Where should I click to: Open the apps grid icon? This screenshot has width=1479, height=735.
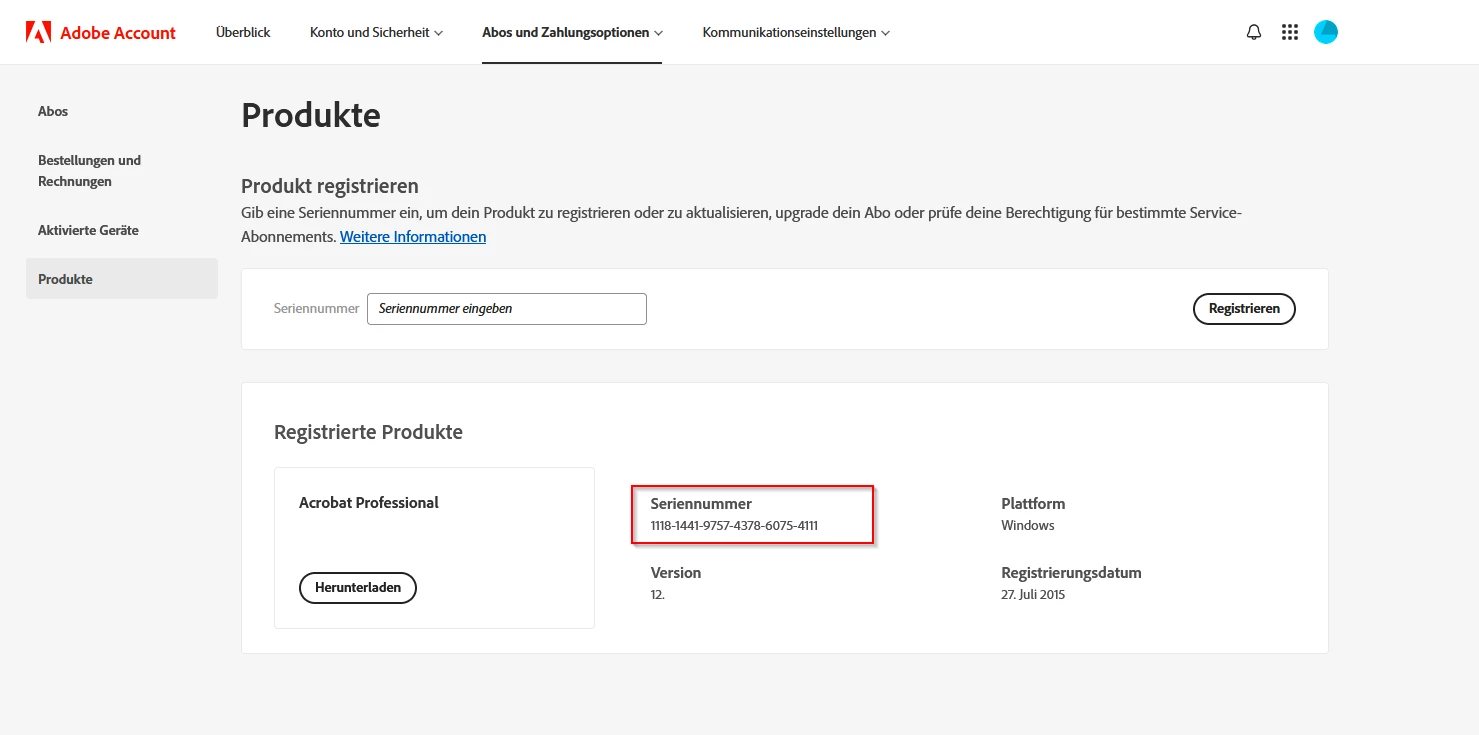[x=1290, y=32]
